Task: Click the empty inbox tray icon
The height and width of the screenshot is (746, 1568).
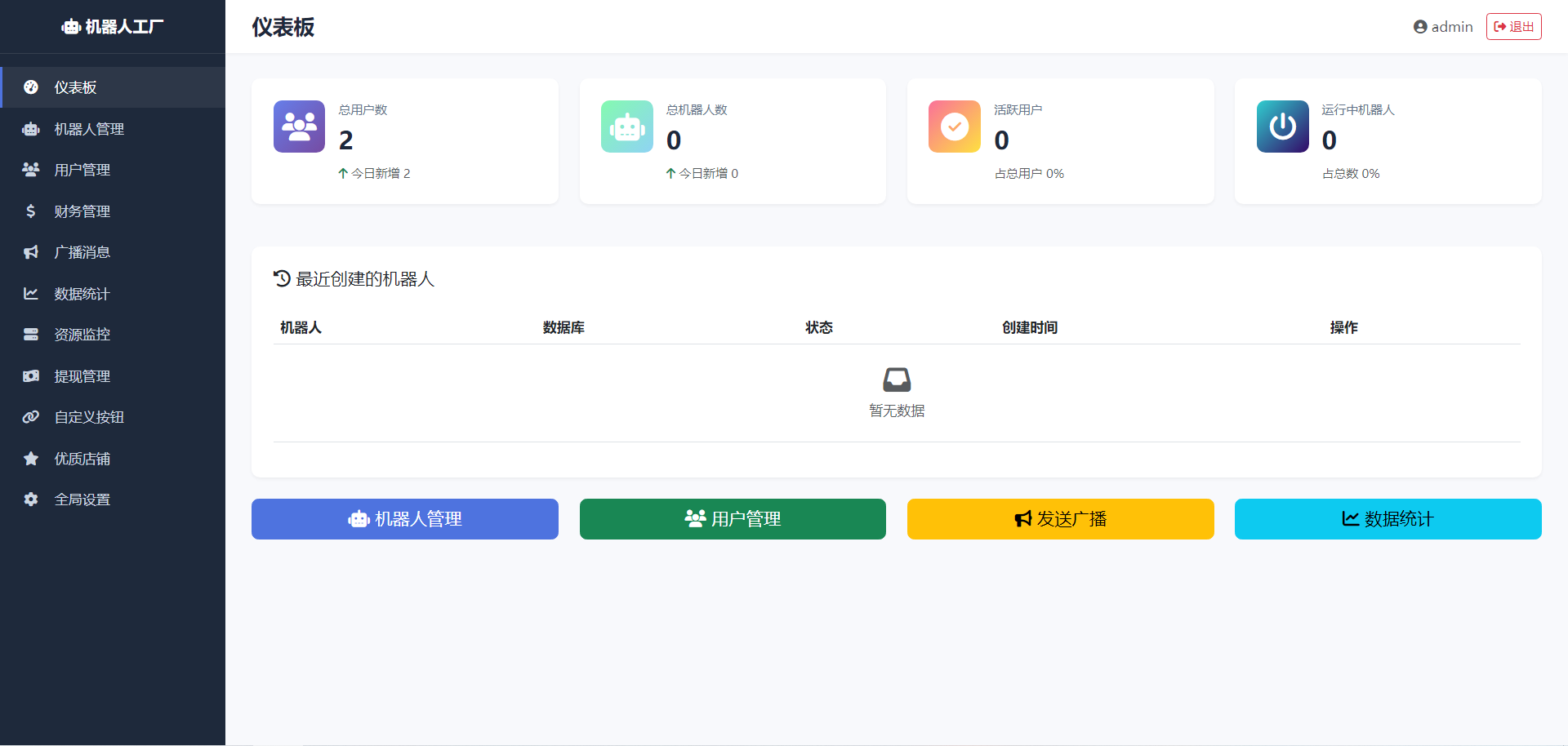Action: [896, 380]
